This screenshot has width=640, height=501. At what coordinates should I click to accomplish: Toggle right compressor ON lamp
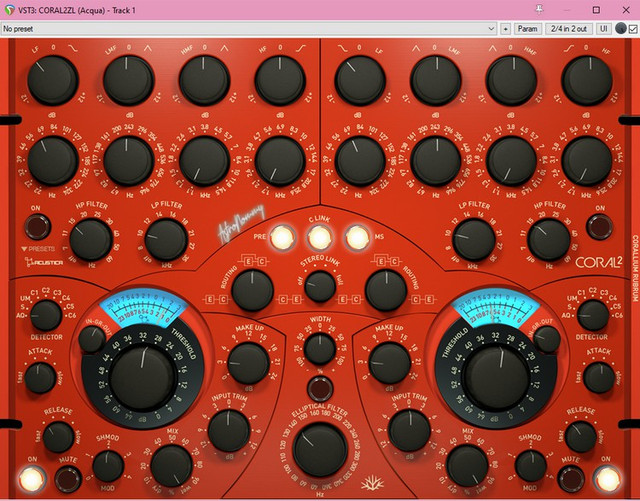(607, 479)
